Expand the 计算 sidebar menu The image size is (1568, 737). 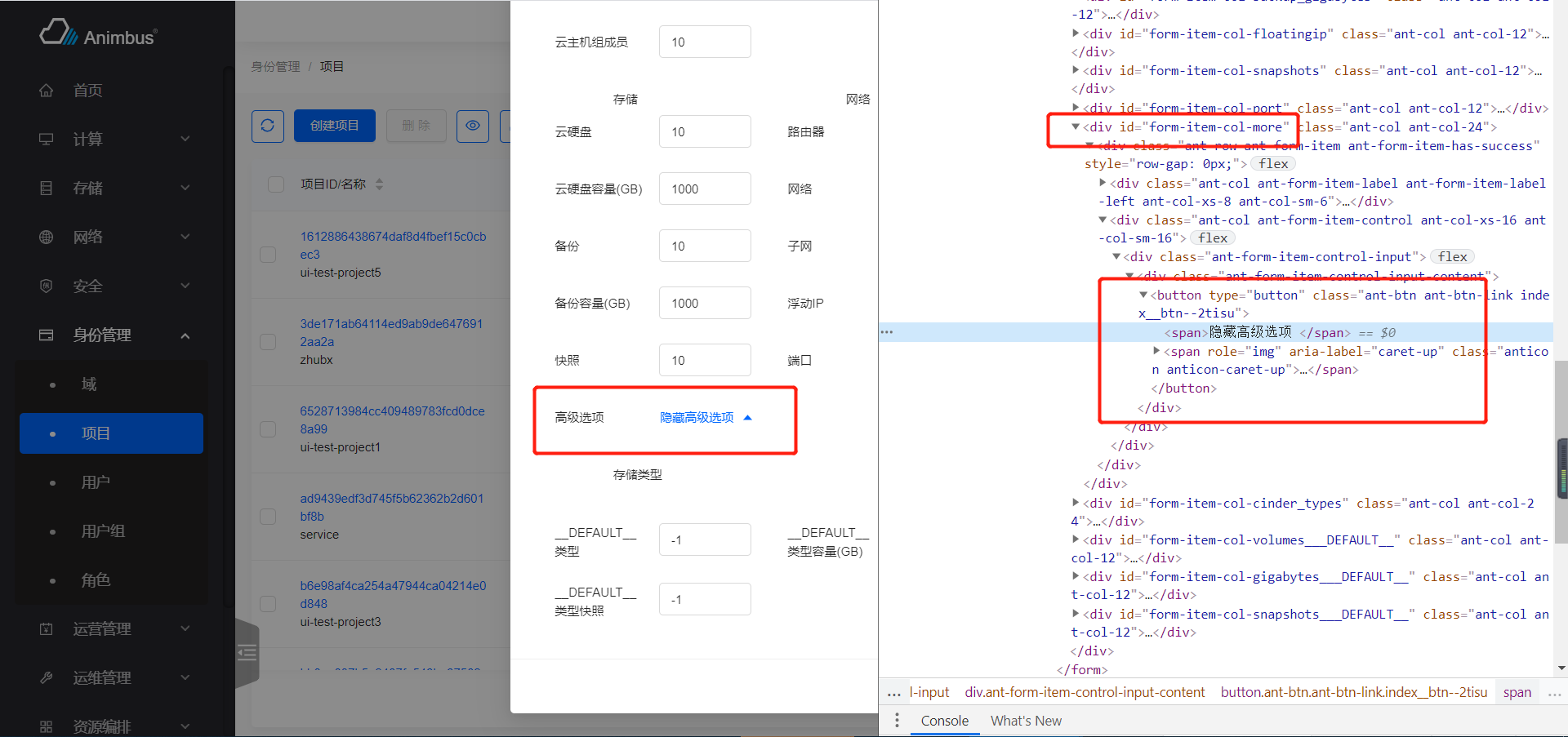point(185,140)
